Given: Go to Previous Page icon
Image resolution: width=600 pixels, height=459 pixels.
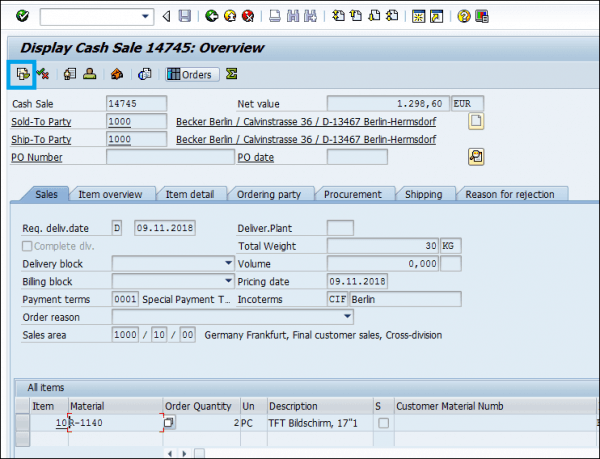Looking at the screenshot, I should point(356,16).
